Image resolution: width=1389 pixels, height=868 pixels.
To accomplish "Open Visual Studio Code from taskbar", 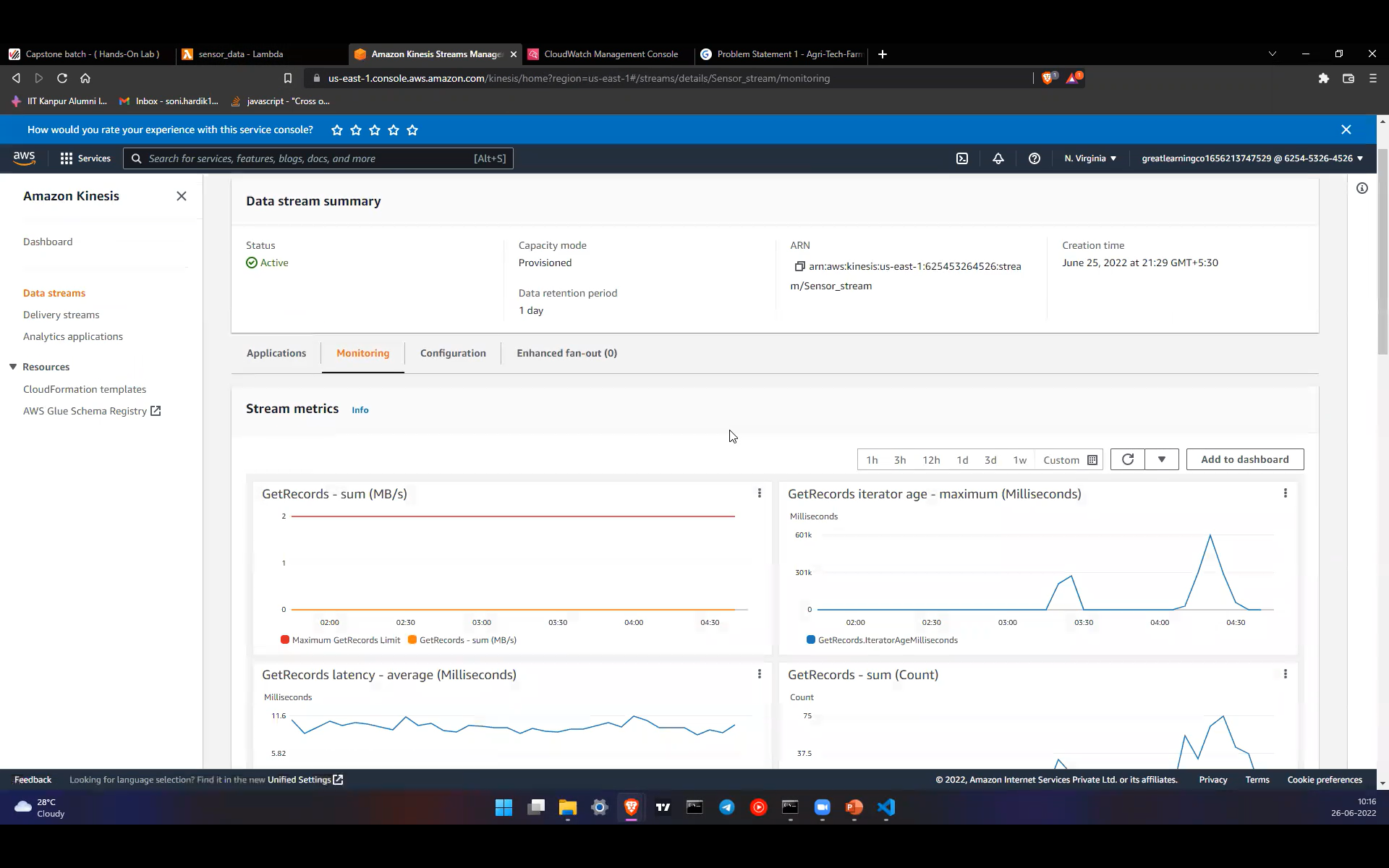I will tap(886, 807).
